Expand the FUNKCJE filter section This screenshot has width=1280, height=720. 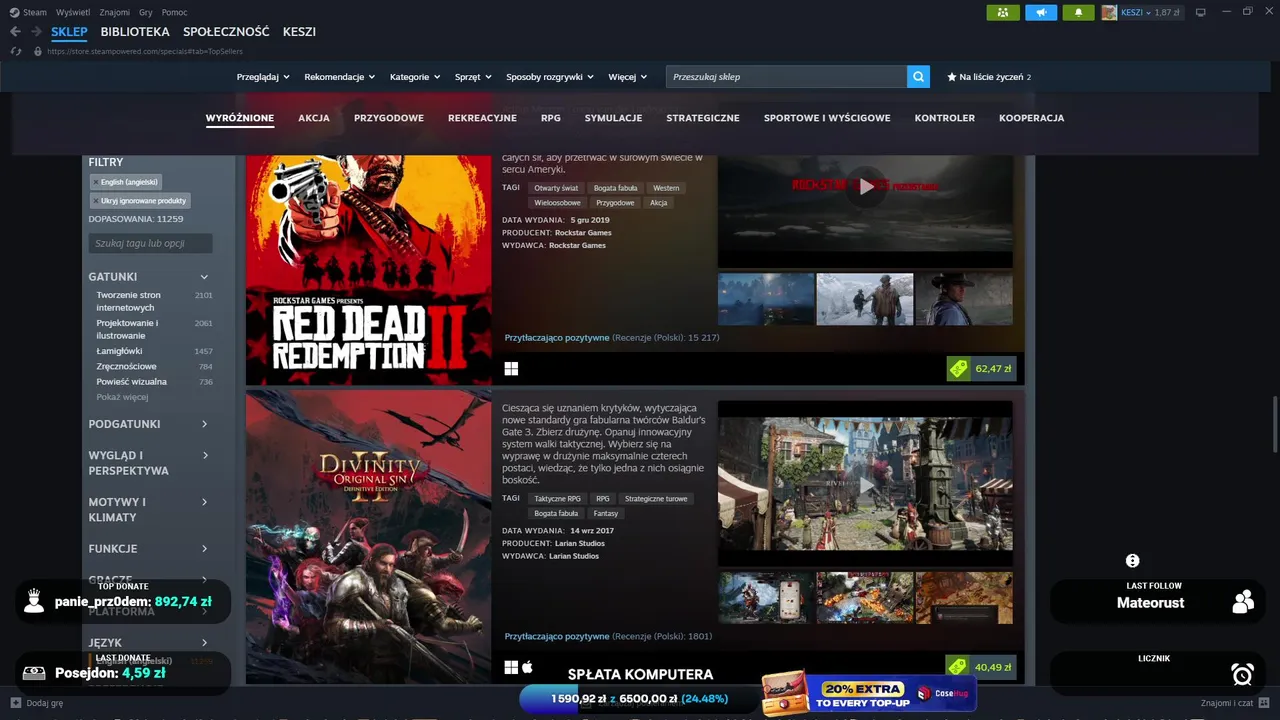(204, 549)
